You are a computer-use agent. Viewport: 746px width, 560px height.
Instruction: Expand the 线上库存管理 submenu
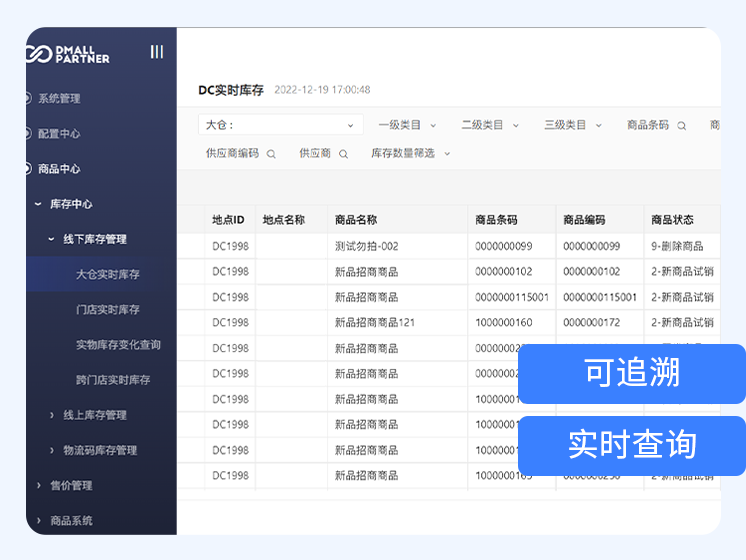tap(52, 415)
